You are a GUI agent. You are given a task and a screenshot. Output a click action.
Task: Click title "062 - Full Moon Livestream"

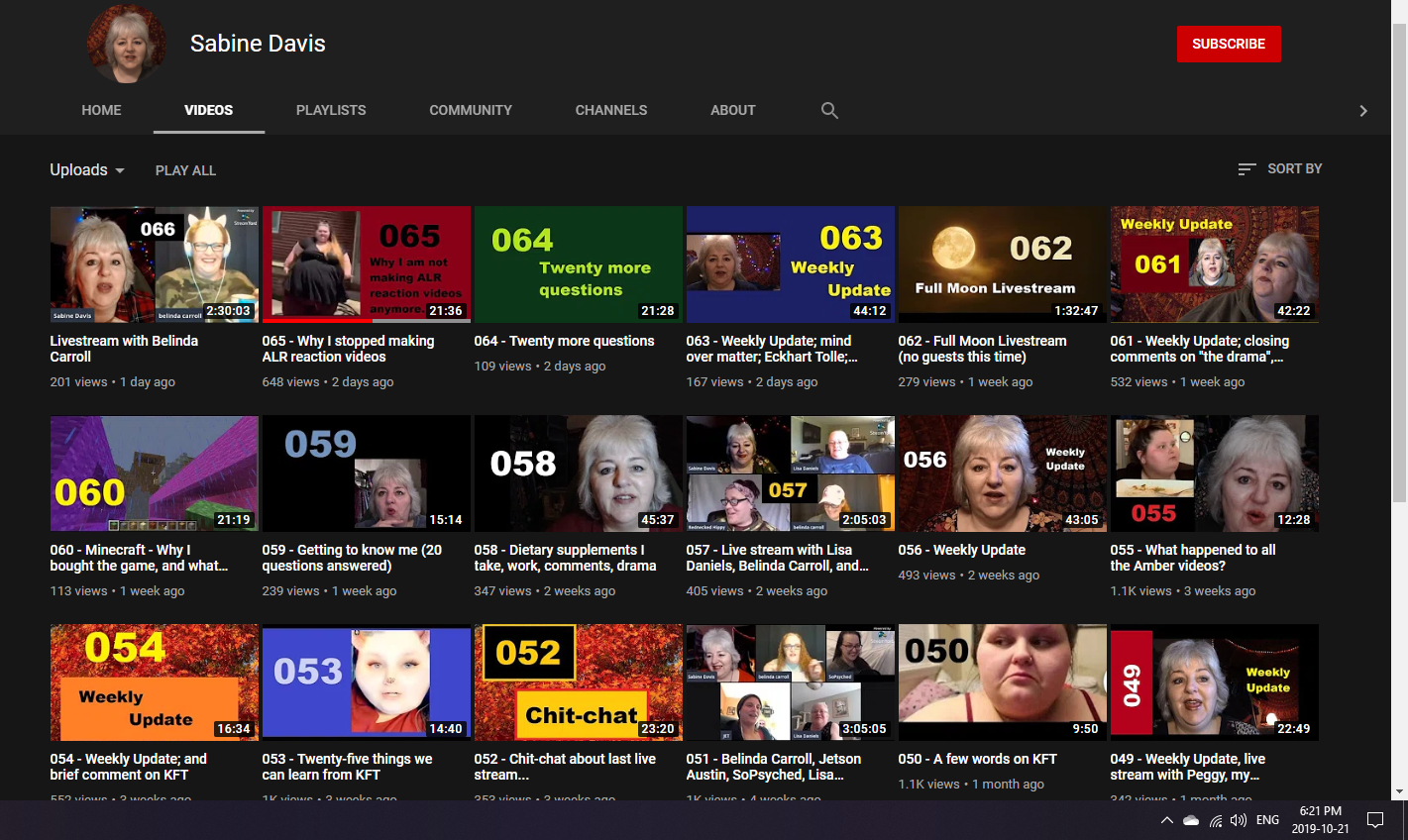[982, 349]
